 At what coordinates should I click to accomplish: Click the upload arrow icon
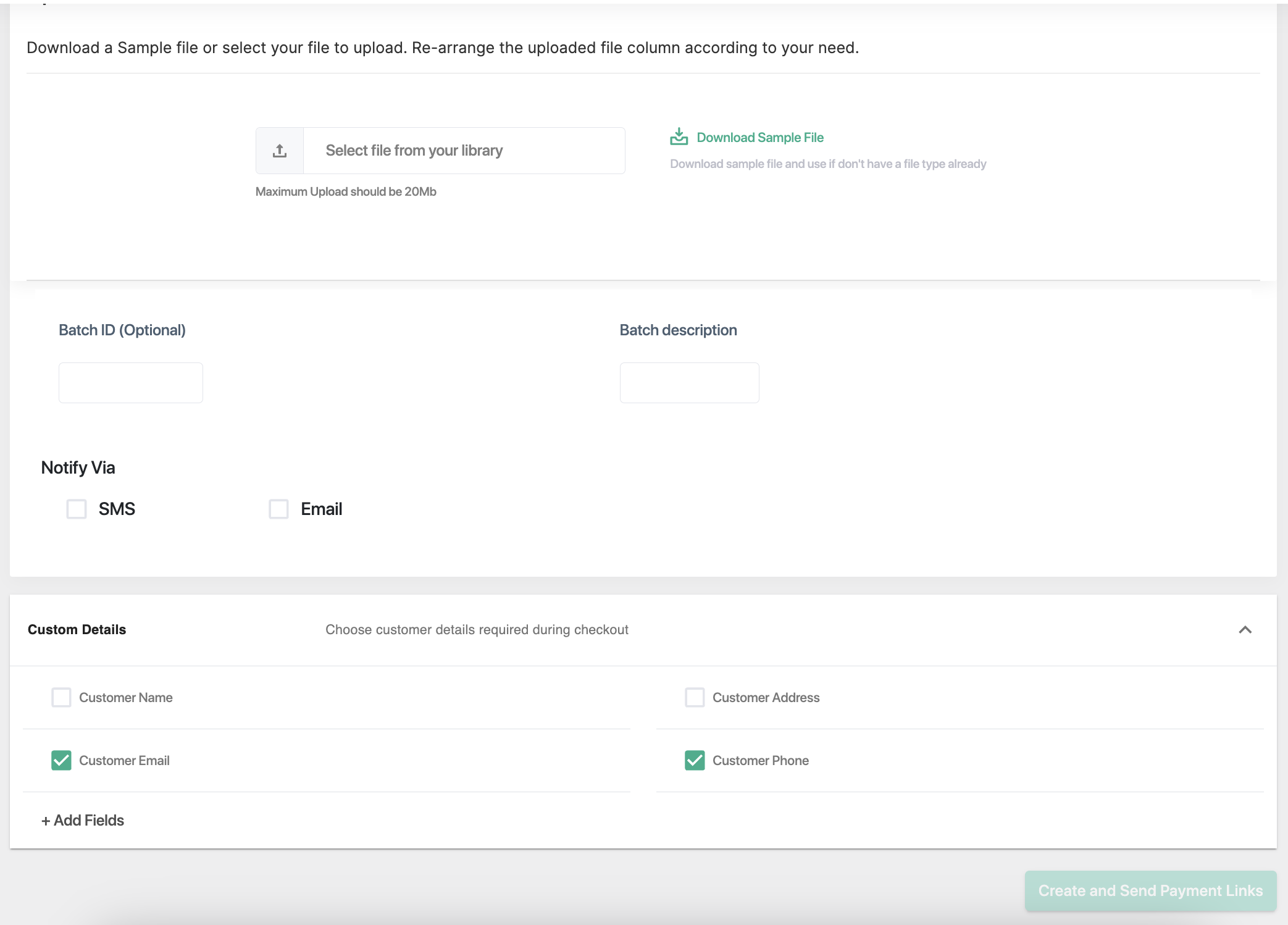point(280,151)
